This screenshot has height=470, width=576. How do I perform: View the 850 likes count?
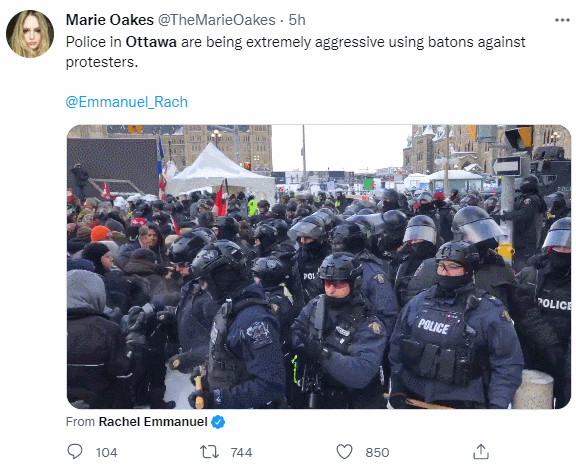(377, 452)
